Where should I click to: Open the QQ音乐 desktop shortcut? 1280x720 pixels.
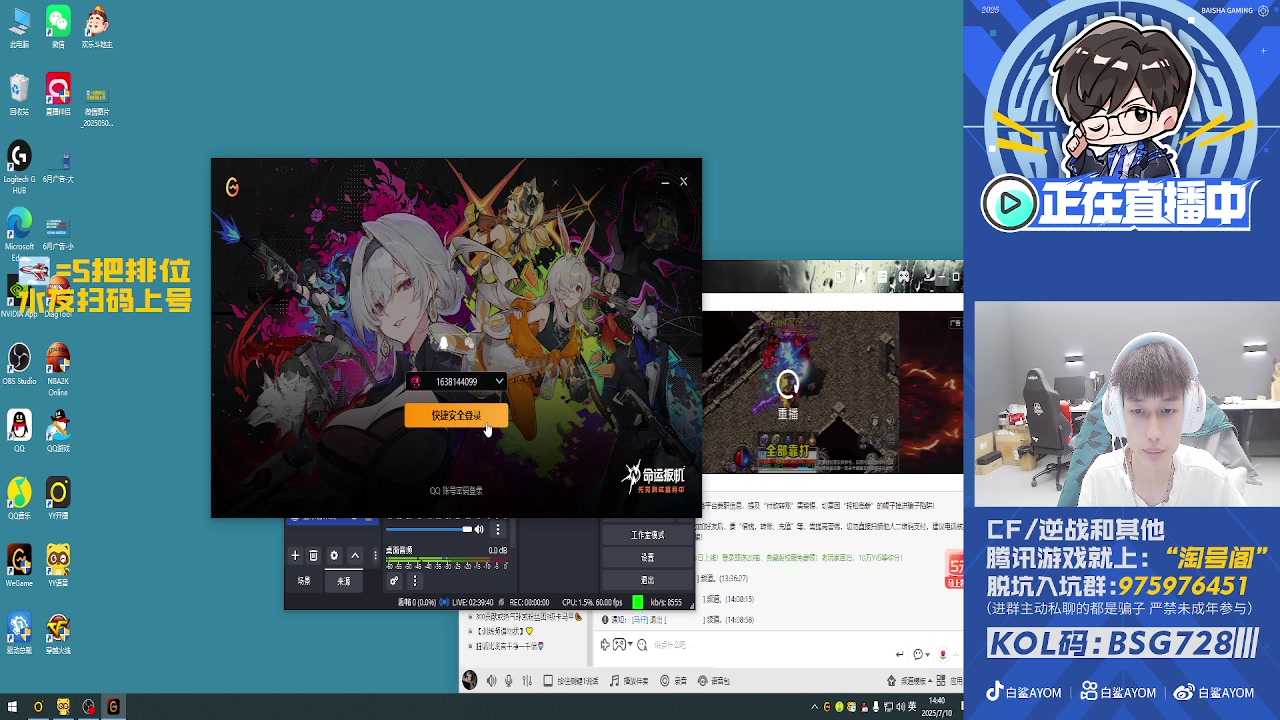click(19, 498)
